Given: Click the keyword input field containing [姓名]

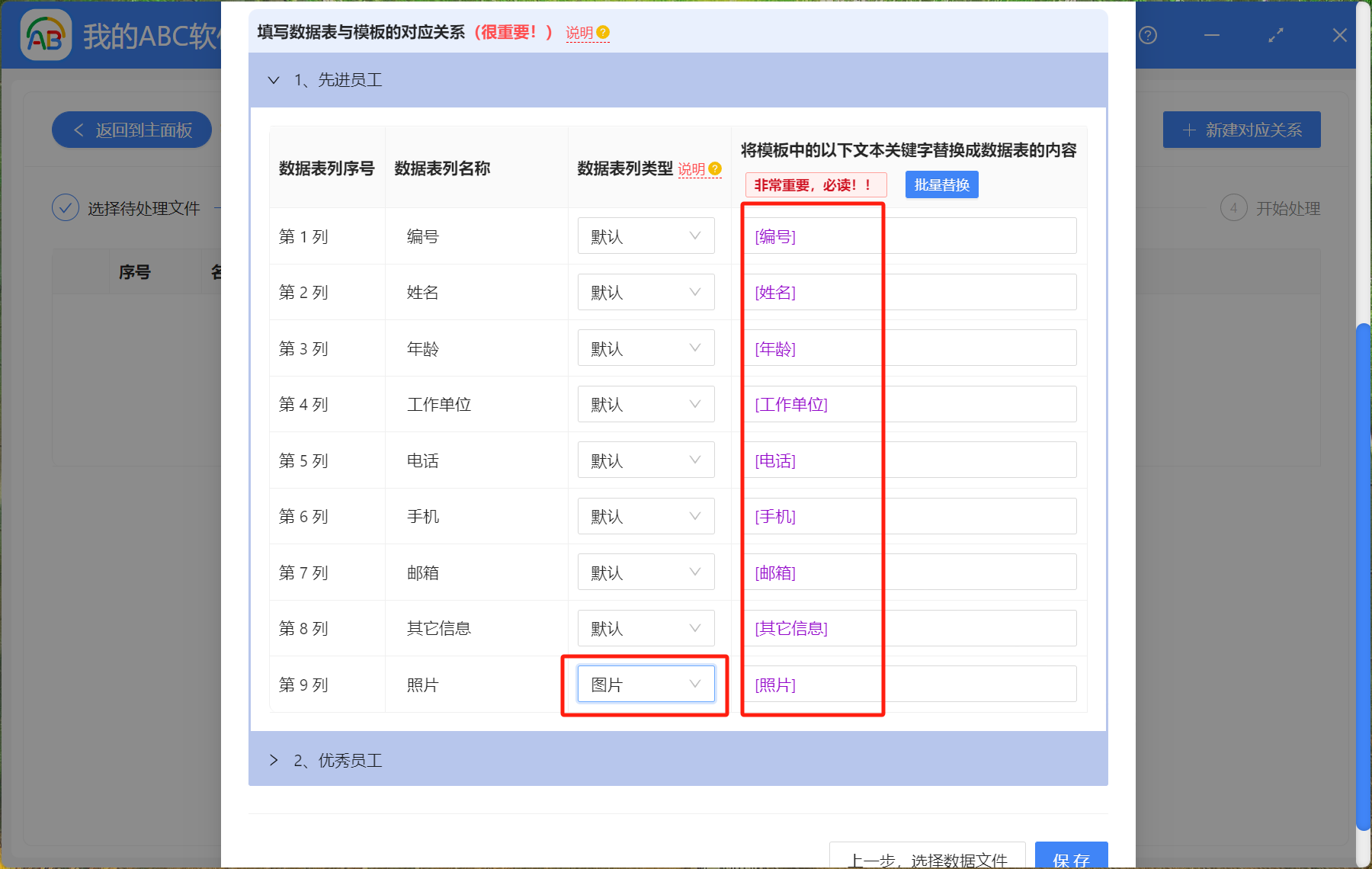Looking at the screenshot, I should pyautogui.click(x=909, y=292).
